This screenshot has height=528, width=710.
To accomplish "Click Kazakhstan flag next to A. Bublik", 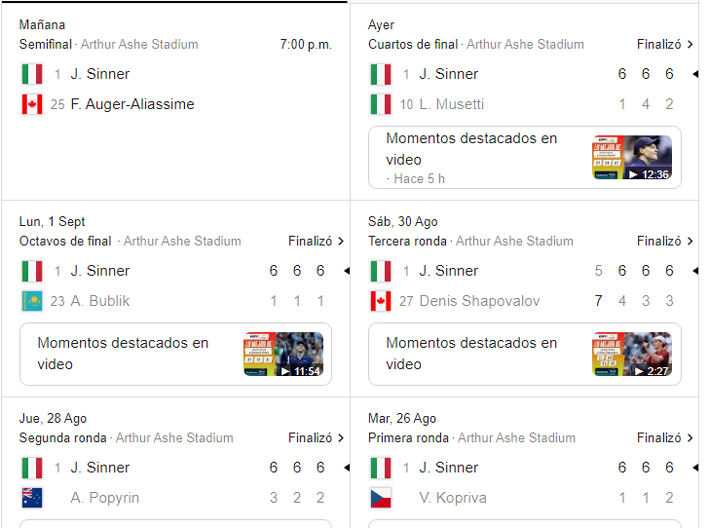I will pyautogui.click(x=32, y=301).
